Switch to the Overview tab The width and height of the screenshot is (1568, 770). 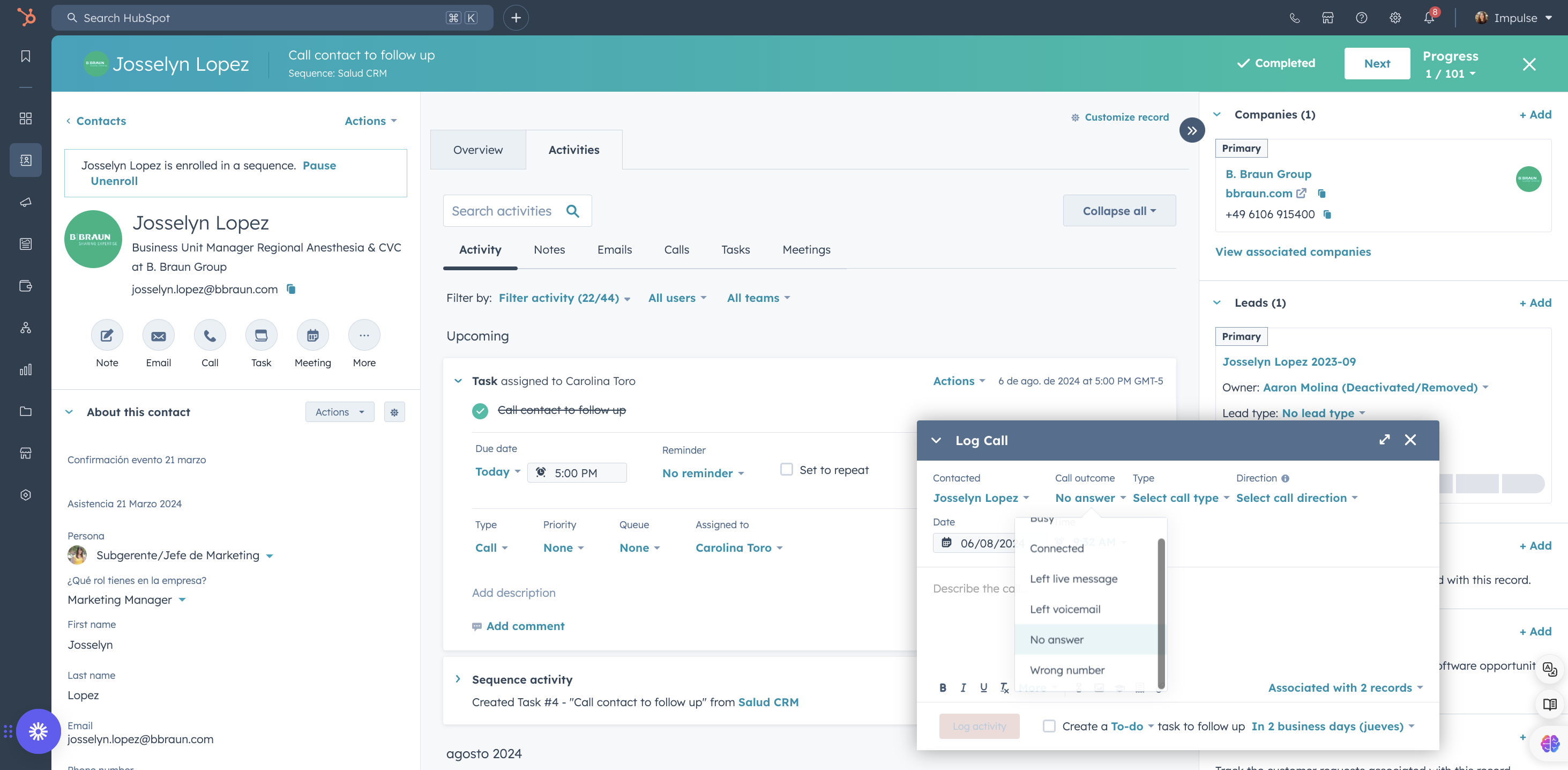478,150
